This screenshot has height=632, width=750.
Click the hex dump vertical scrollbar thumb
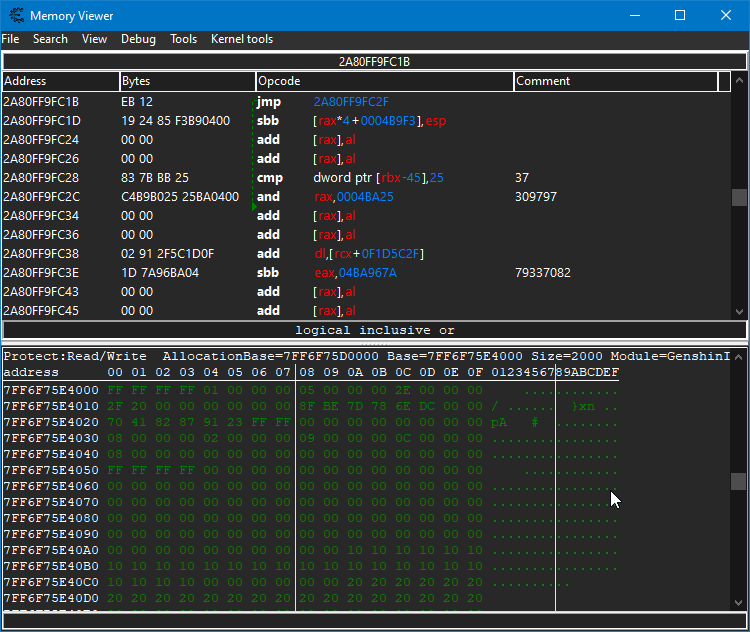739,482
